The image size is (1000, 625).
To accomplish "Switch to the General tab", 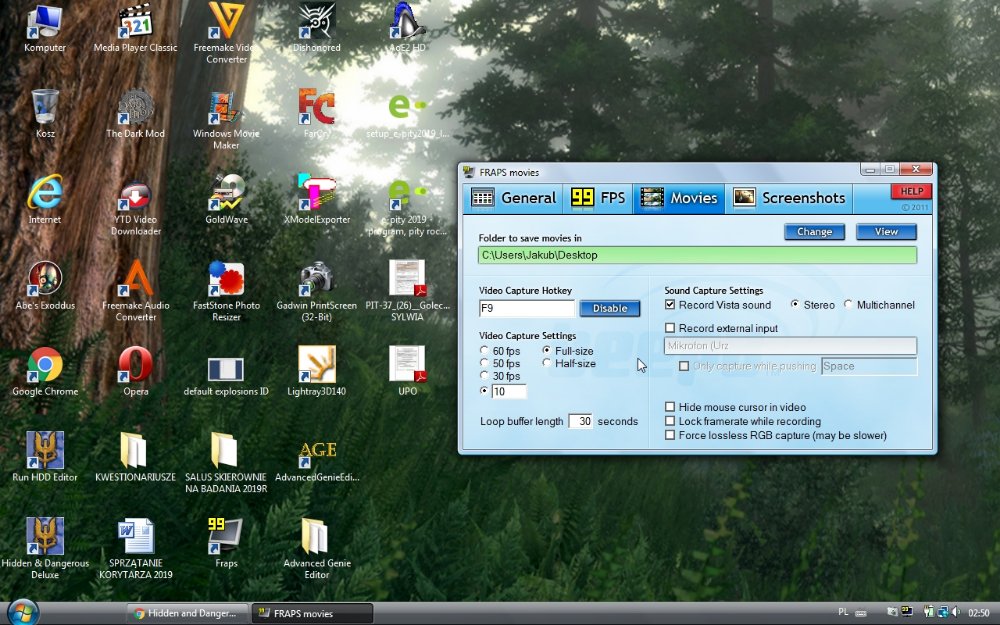I will pos(514,198).
